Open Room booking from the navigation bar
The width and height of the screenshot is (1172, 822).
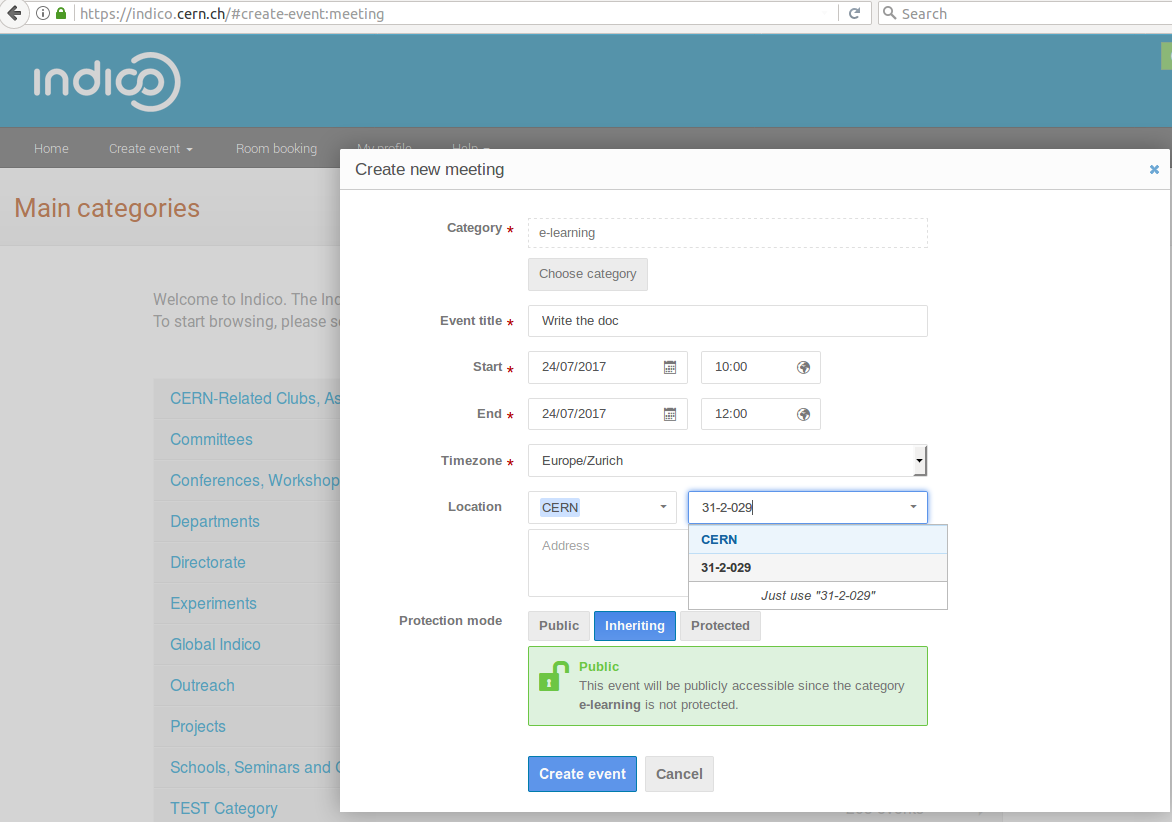[277, 149]
